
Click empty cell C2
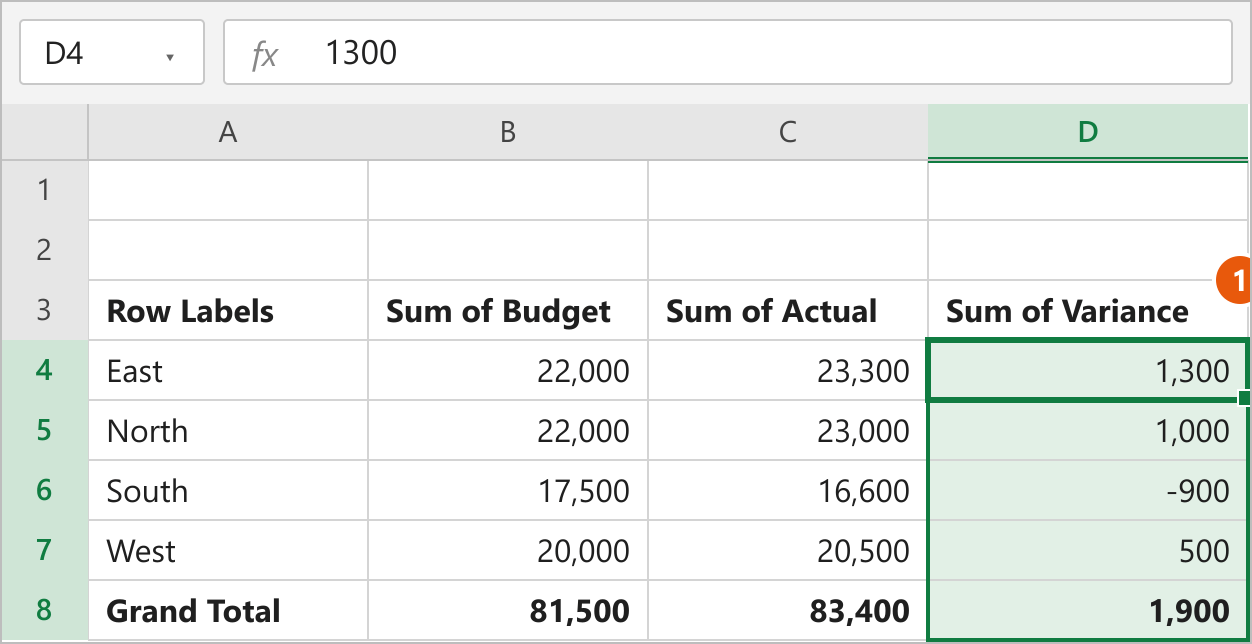(x=788, y=250)
